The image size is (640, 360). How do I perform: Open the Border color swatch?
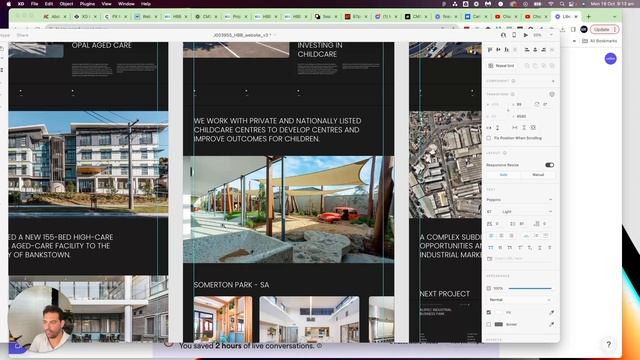coord(499,324)
